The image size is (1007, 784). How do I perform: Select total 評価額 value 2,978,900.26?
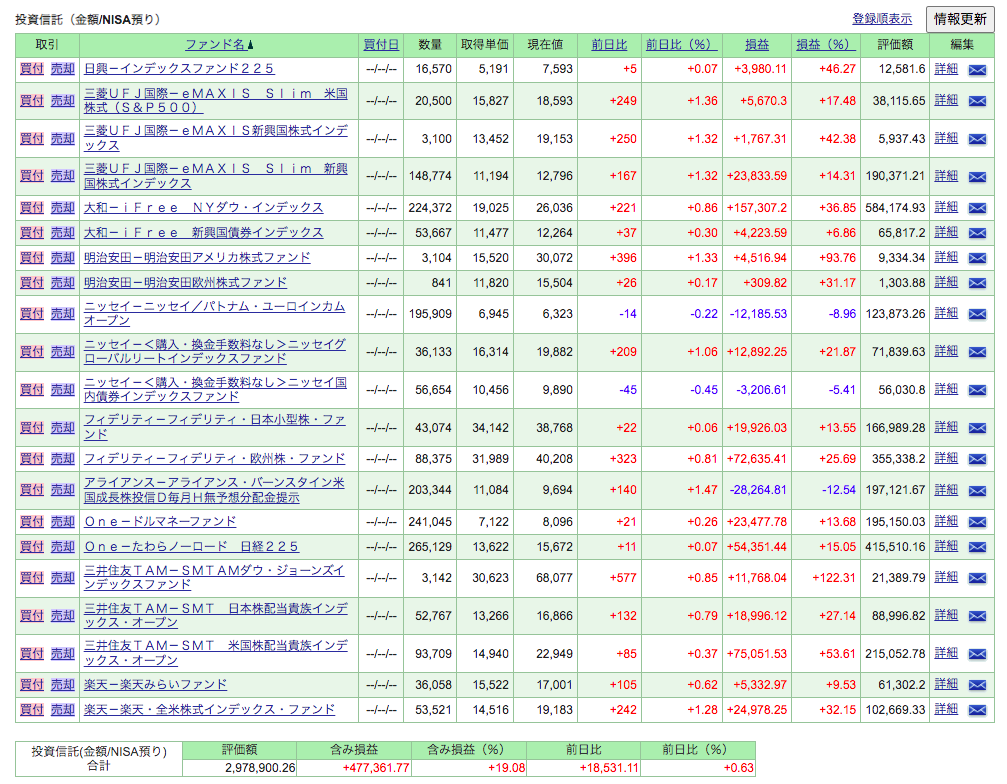pyautogui.click(x=260, y=768)
